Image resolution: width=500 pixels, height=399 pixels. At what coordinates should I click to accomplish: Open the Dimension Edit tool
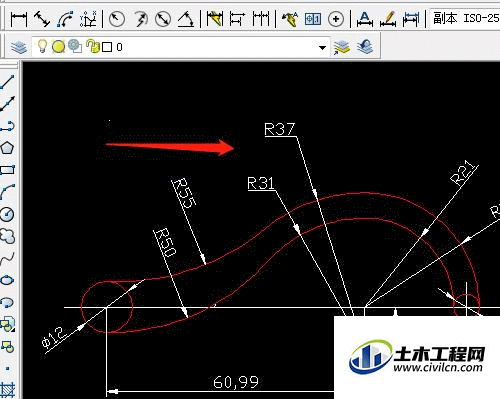click(365, 19)
